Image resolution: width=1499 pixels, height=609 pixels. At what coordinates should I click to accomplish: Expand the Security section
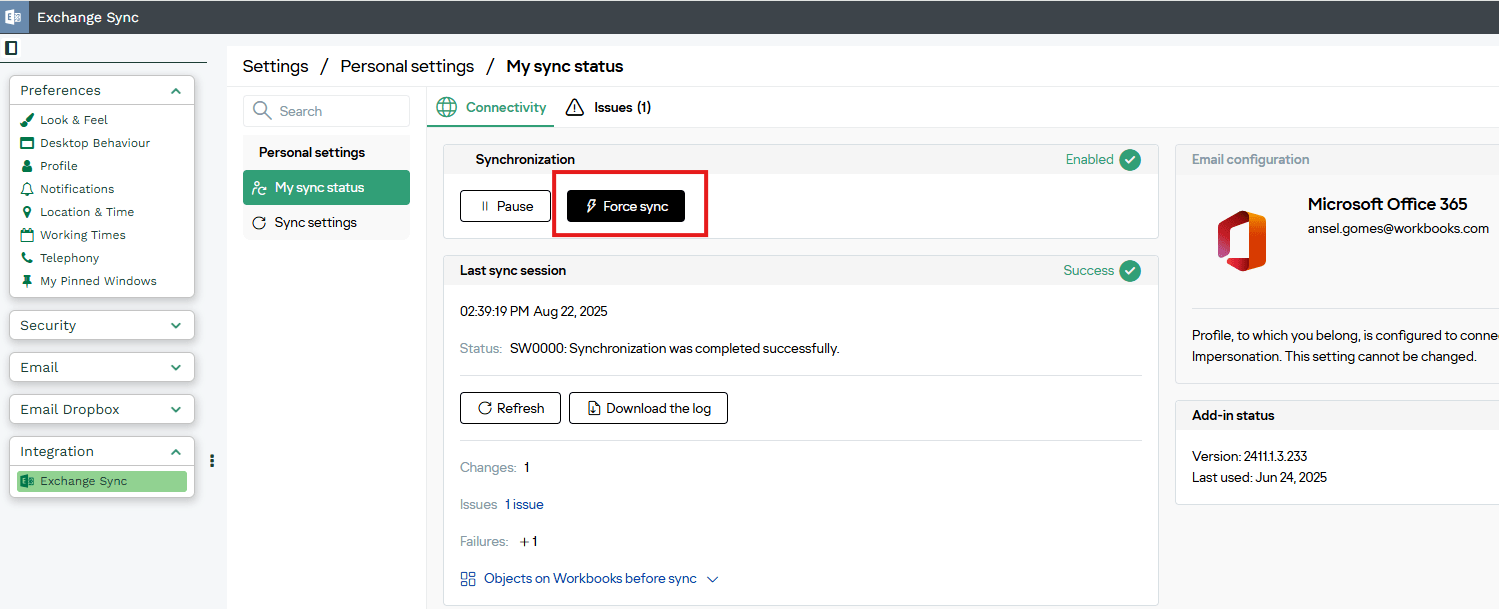pos(176,326)
